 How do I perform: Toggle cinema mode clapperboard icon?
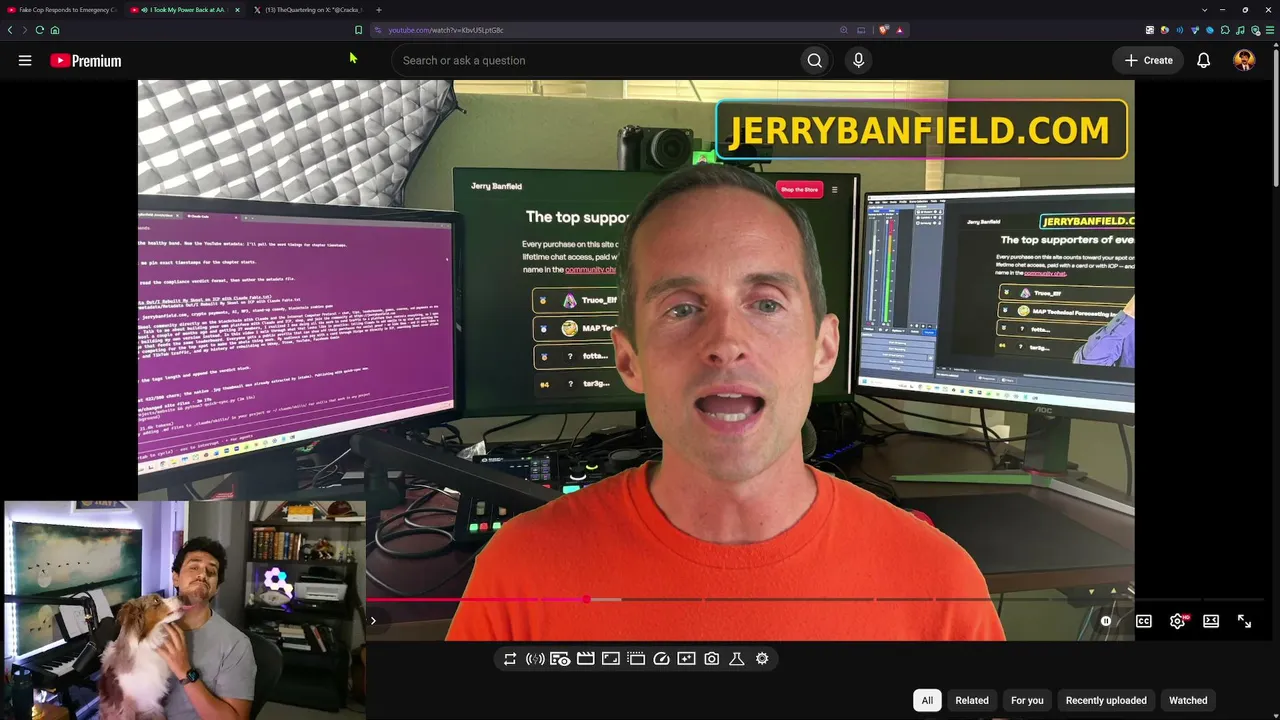coord(586,658)
